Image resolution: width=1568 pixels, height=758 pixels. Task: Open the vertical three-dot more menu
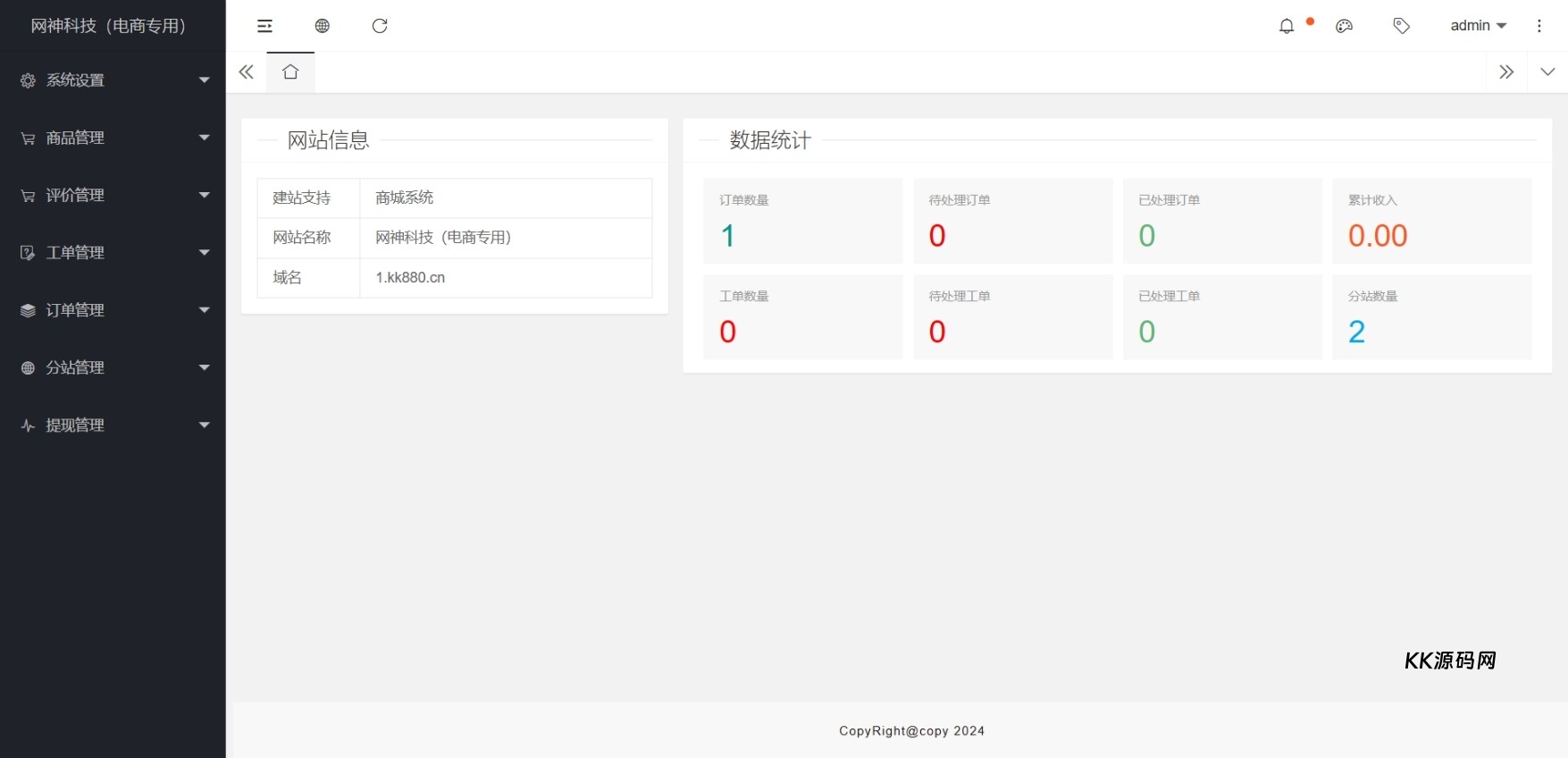1539,26
